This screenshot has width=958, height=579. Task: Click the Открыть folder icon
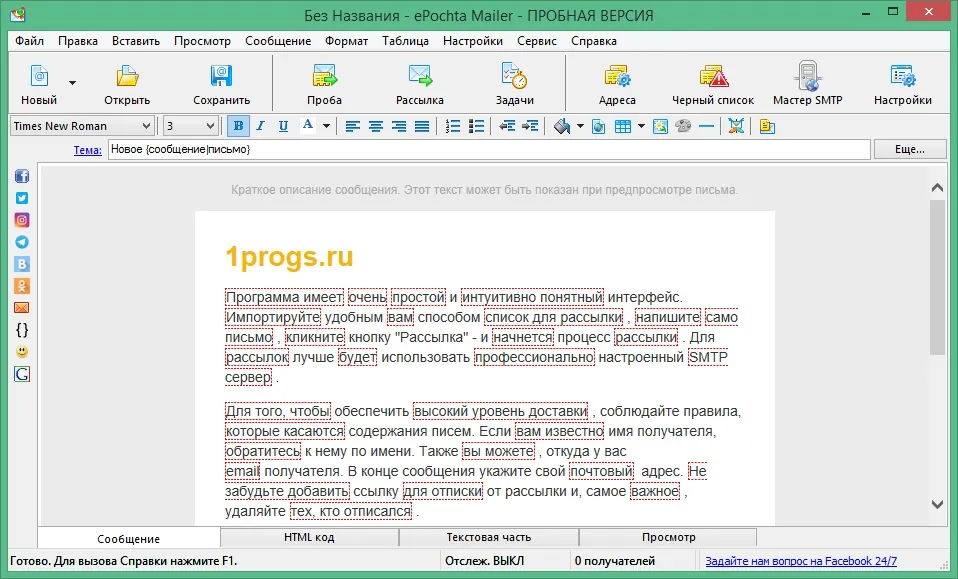click(127, 76)
